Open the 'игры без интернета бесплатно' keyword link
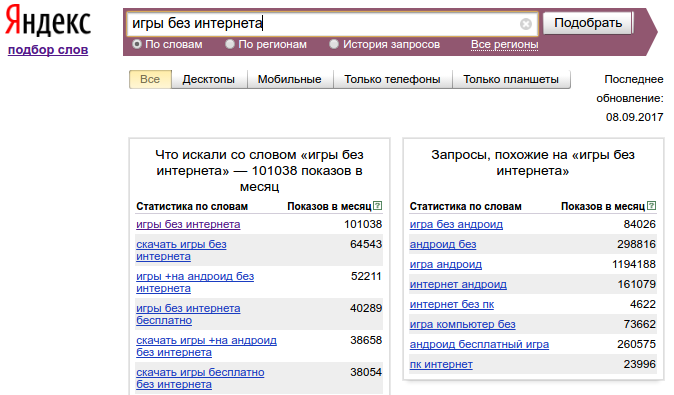The image size is (674, 395). [x=188, y=314]
